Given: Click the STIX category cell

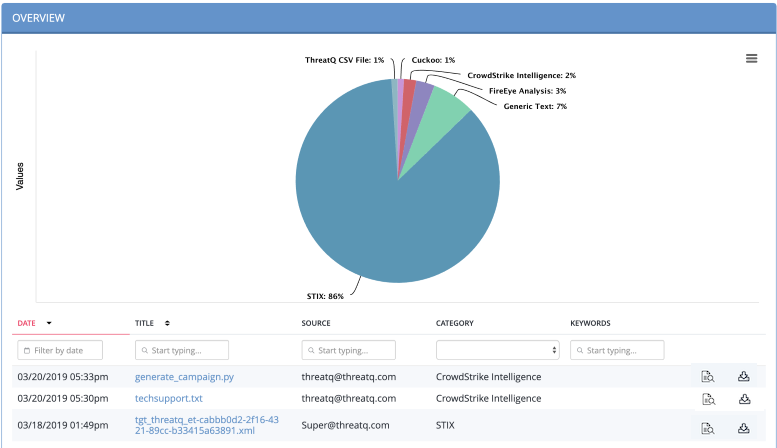Looking at the screenshot, I should (x=445, y=425).
